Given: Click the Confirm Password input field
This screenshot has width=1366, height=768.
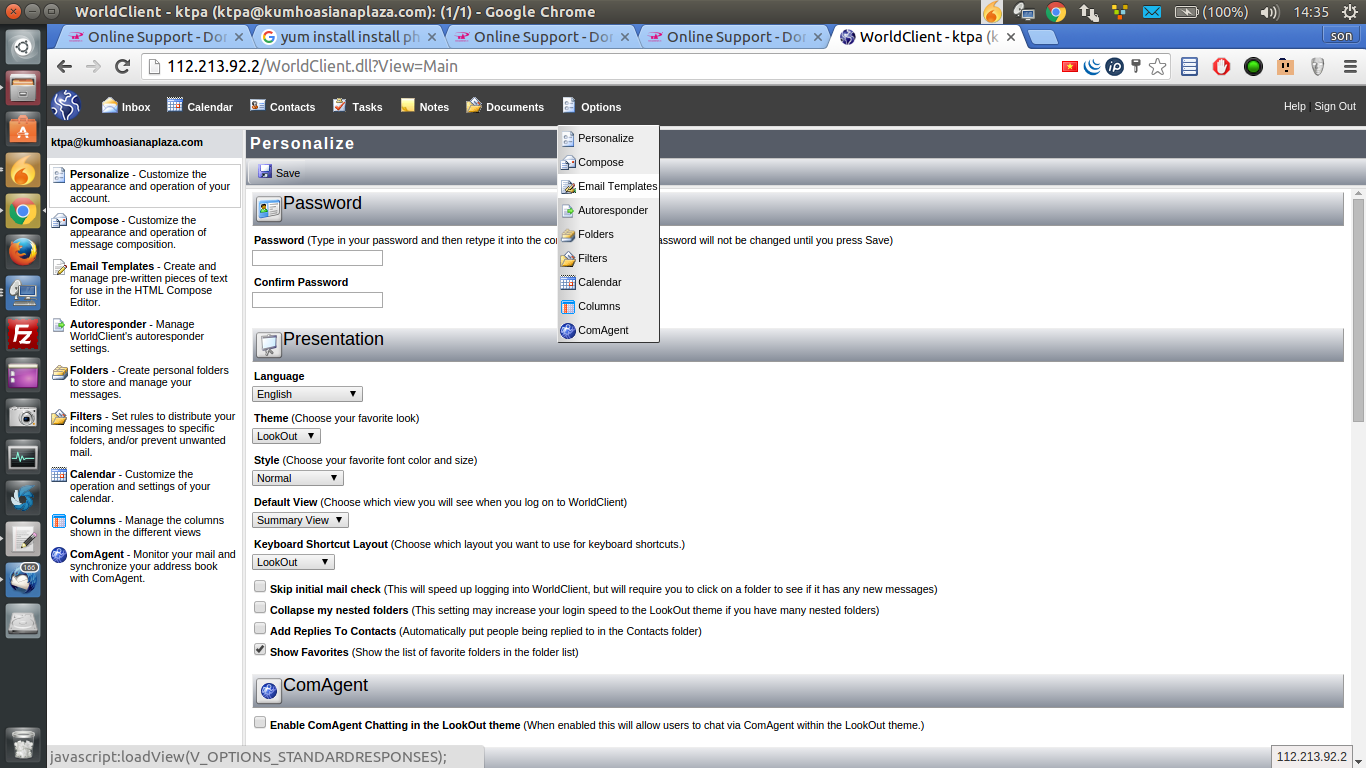Looking at the screenshot, I should click(x=317, y=300).
